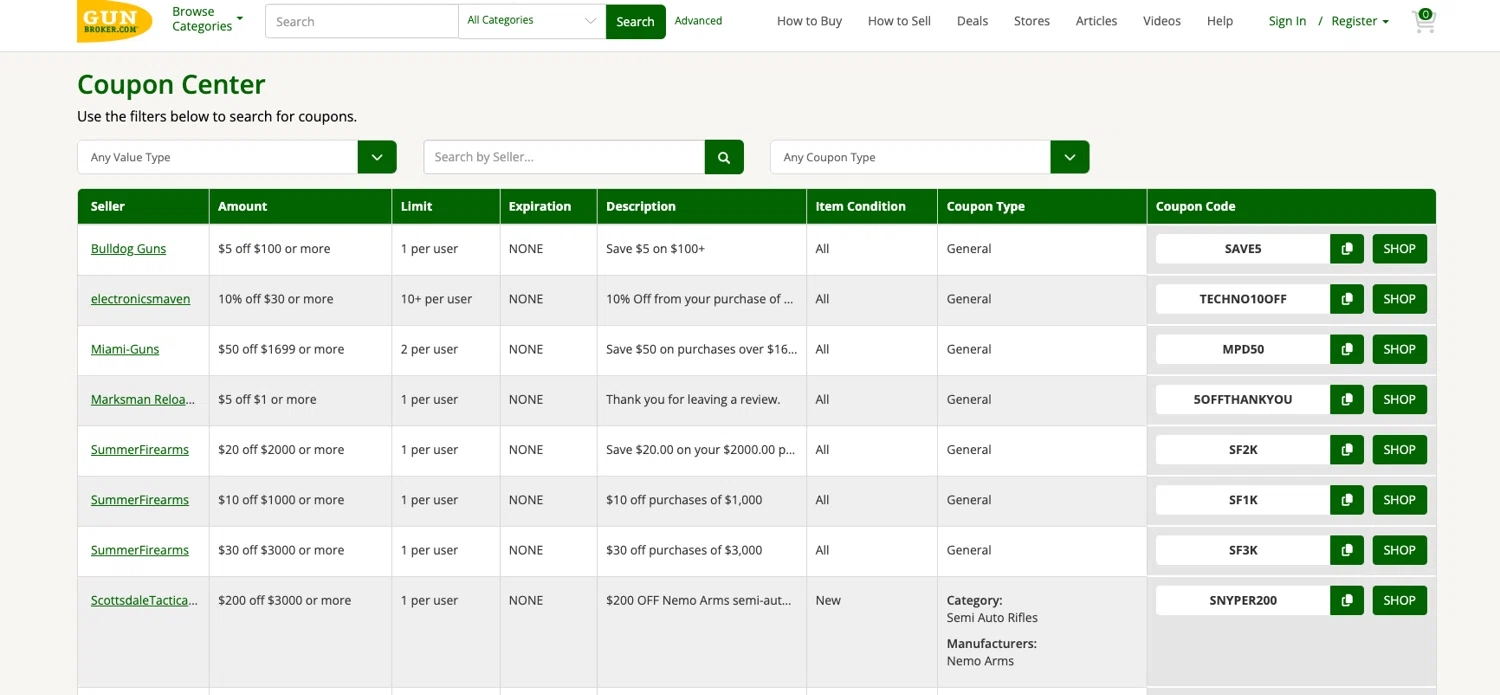The height and width of the screenshot is (695, 1500).
Task: Open the Any Coupon Type dropdown
Action: pyautogui.click(x=1069, y=157)
